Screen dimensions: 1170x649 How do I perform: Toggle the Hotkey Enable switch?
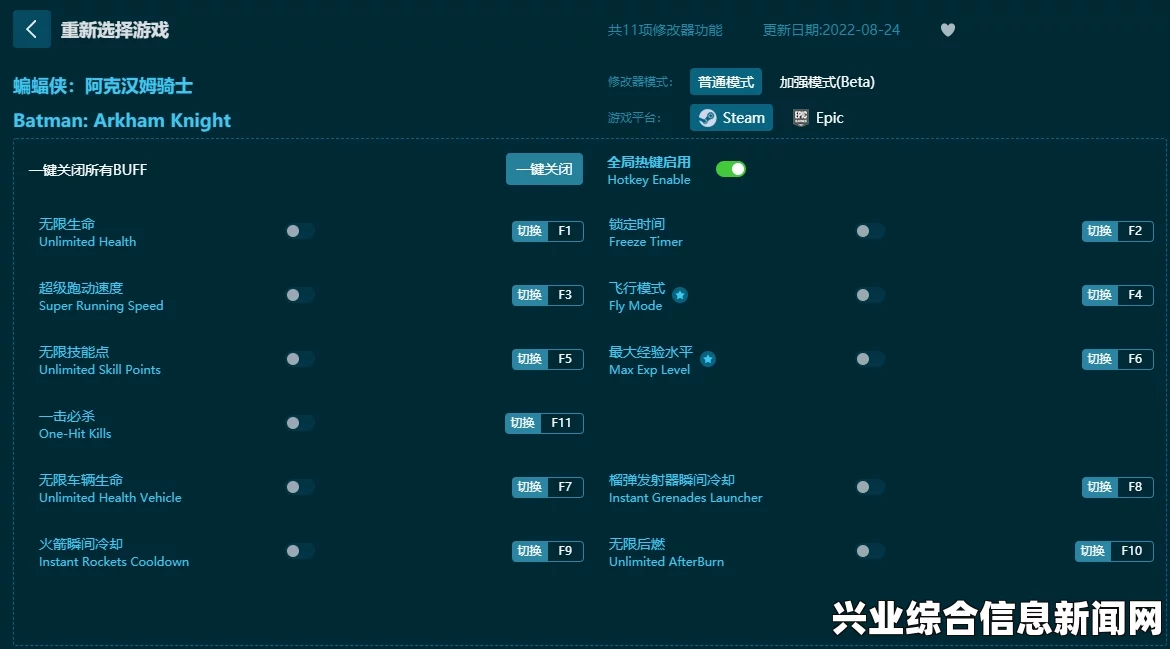coord(731,169)
